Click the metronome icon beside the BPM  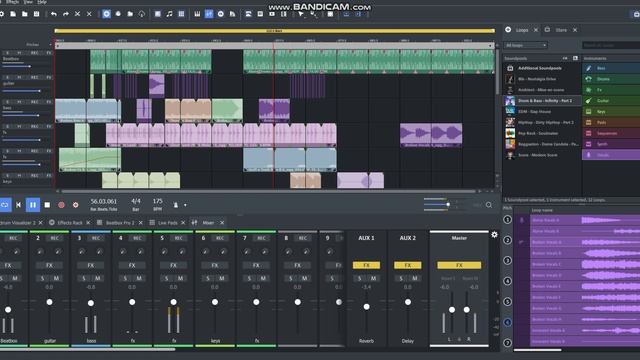click(x=176, y=205)
